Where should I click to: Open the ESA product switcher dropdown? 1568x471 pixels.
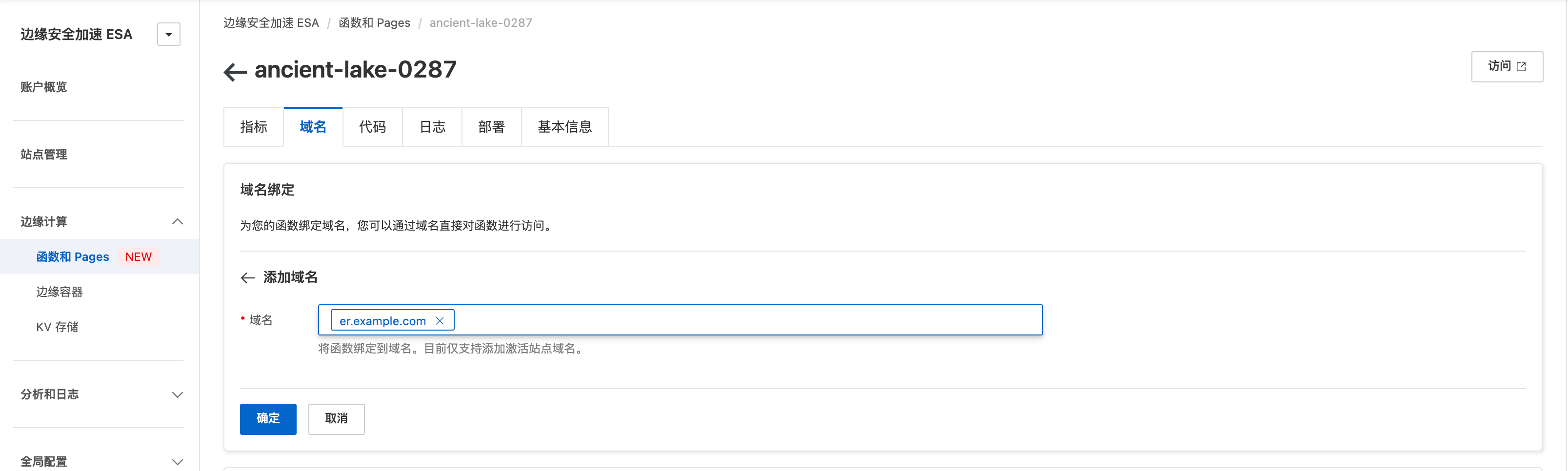tap(169, 35)
